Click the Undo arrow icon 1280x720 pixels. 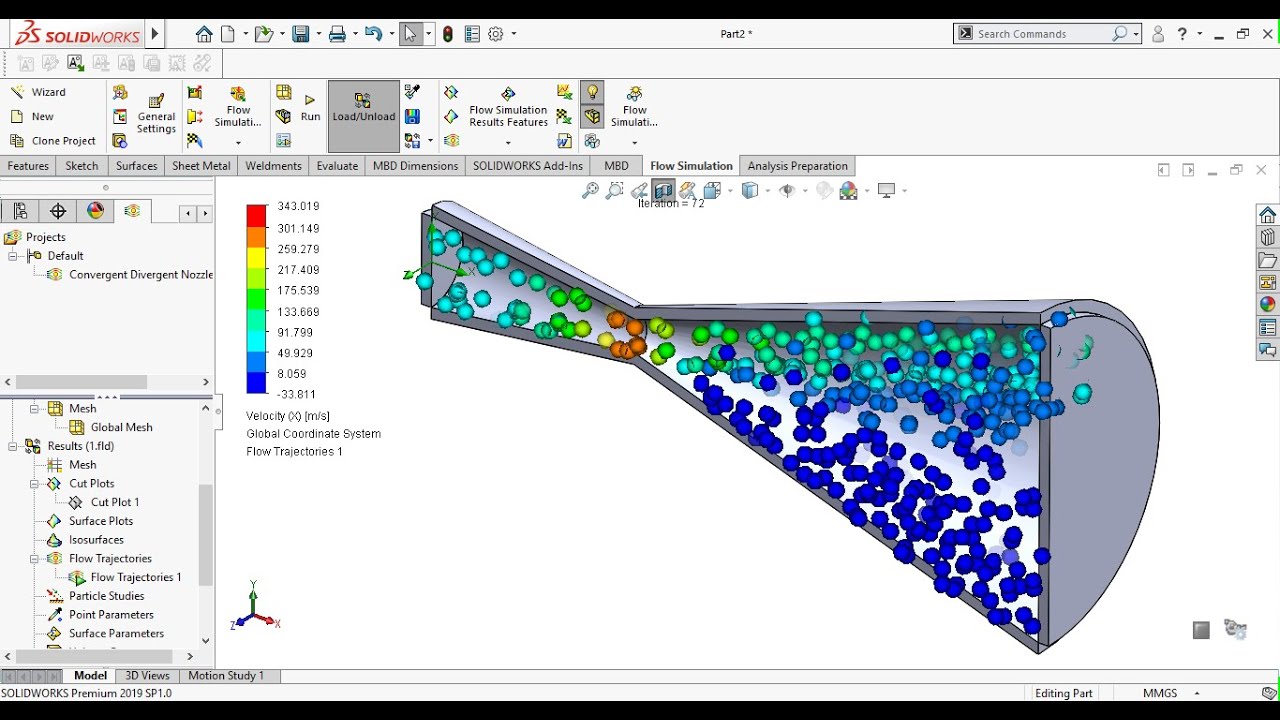pyautogui.click(x=373, y=34)
